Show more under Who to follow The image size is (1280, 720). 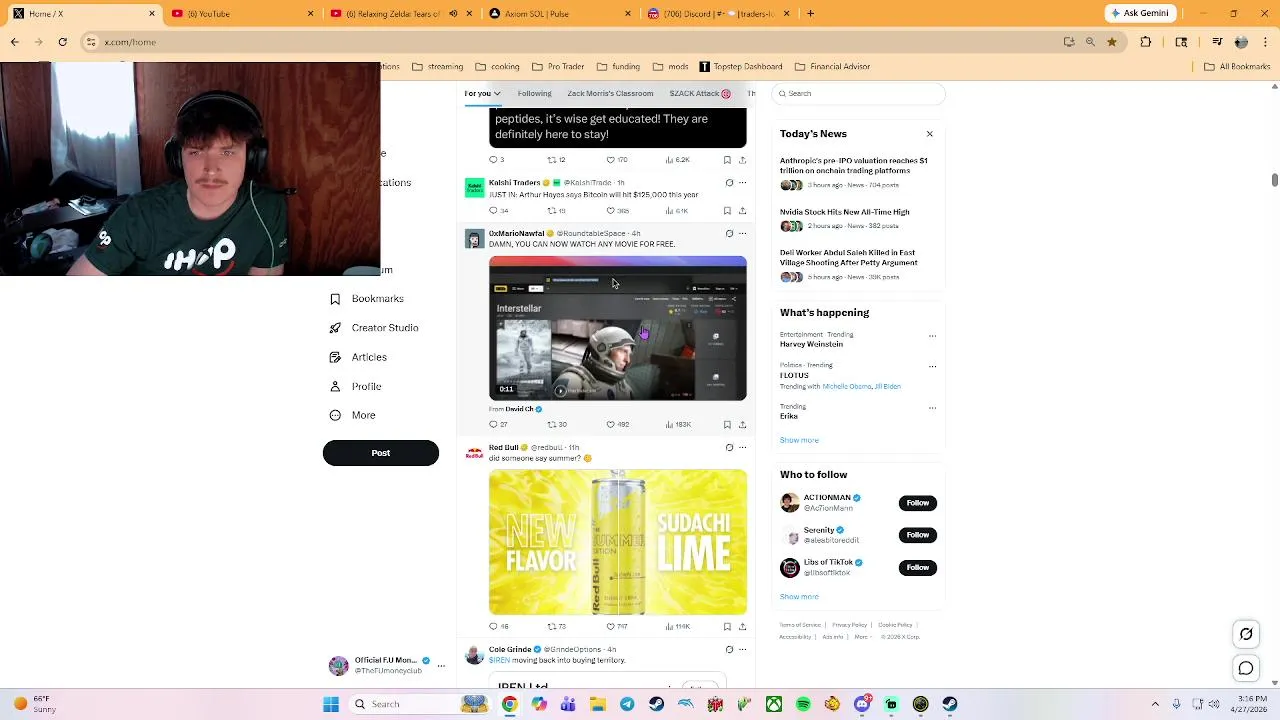[x=799, y=597]
